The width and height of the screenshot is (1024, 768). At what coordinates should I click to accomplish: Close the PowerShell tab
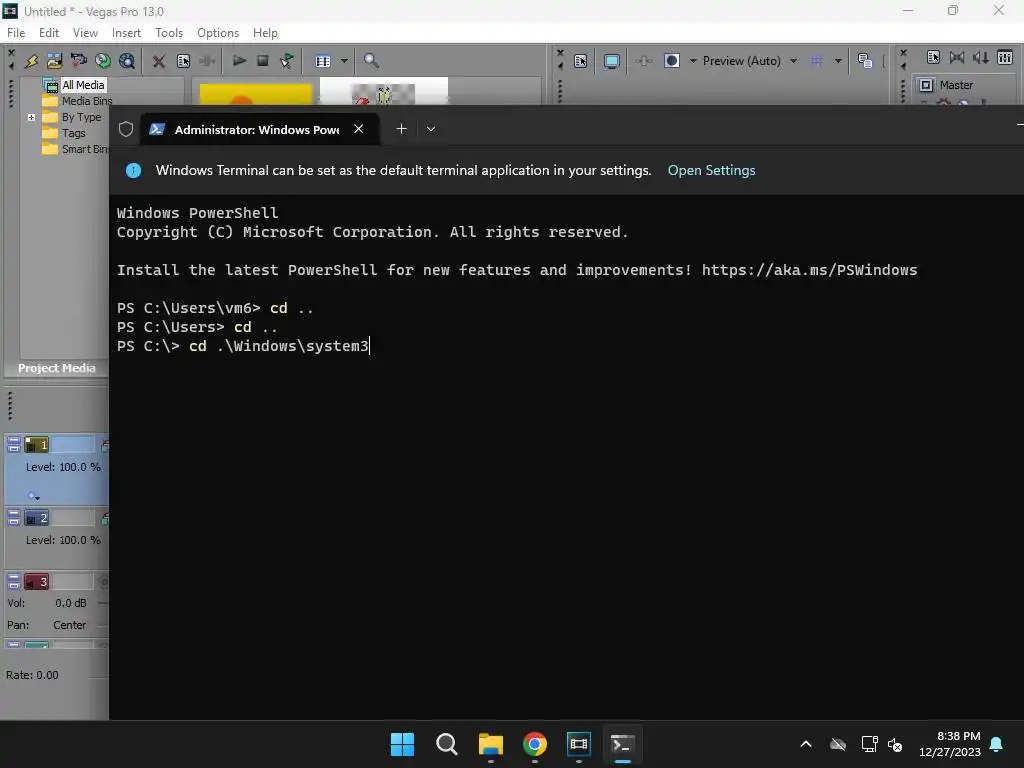pyautogui.click(x=359, y=129)
